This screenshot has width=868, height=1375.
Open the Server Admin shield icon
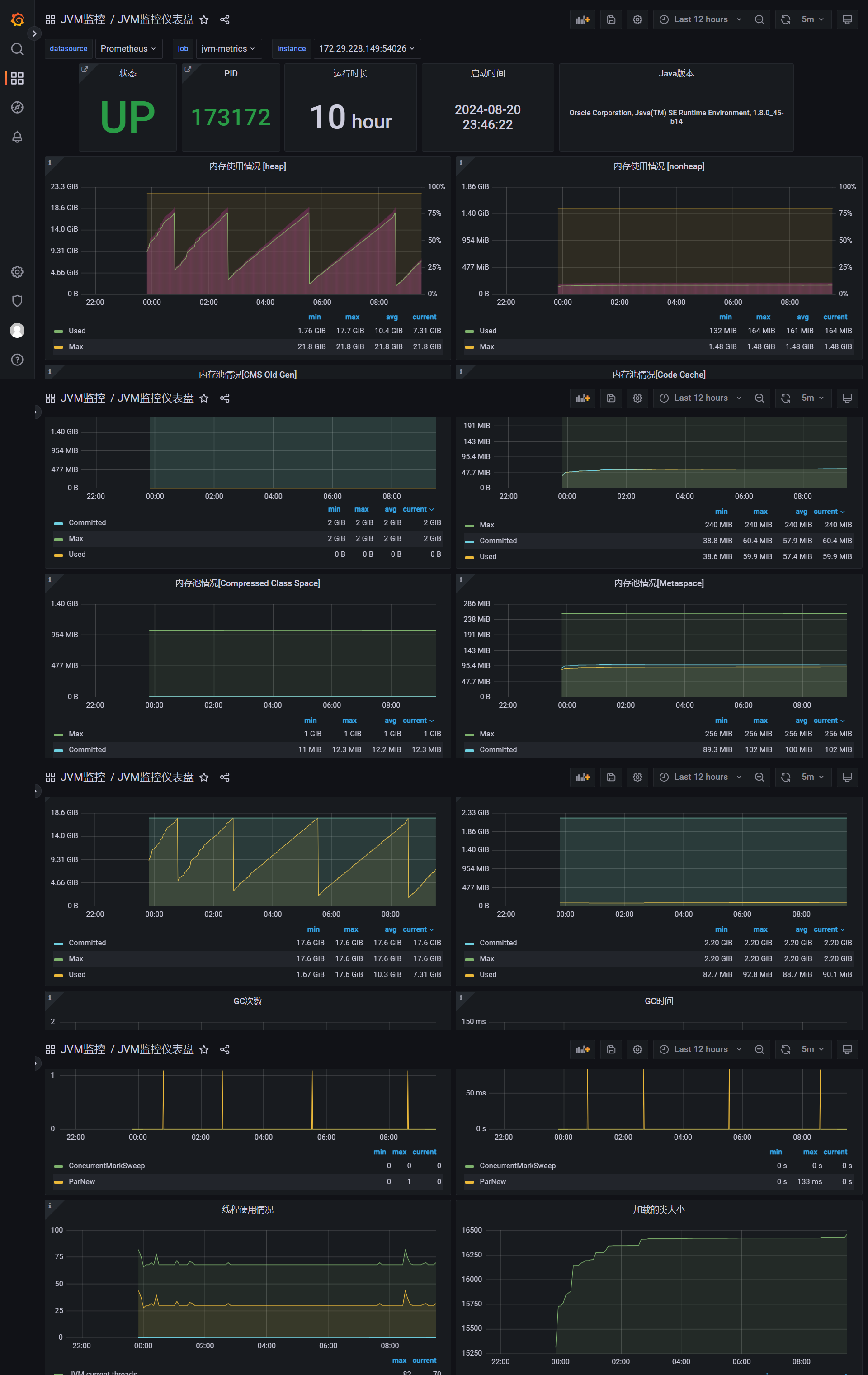[x=17, y=301]
